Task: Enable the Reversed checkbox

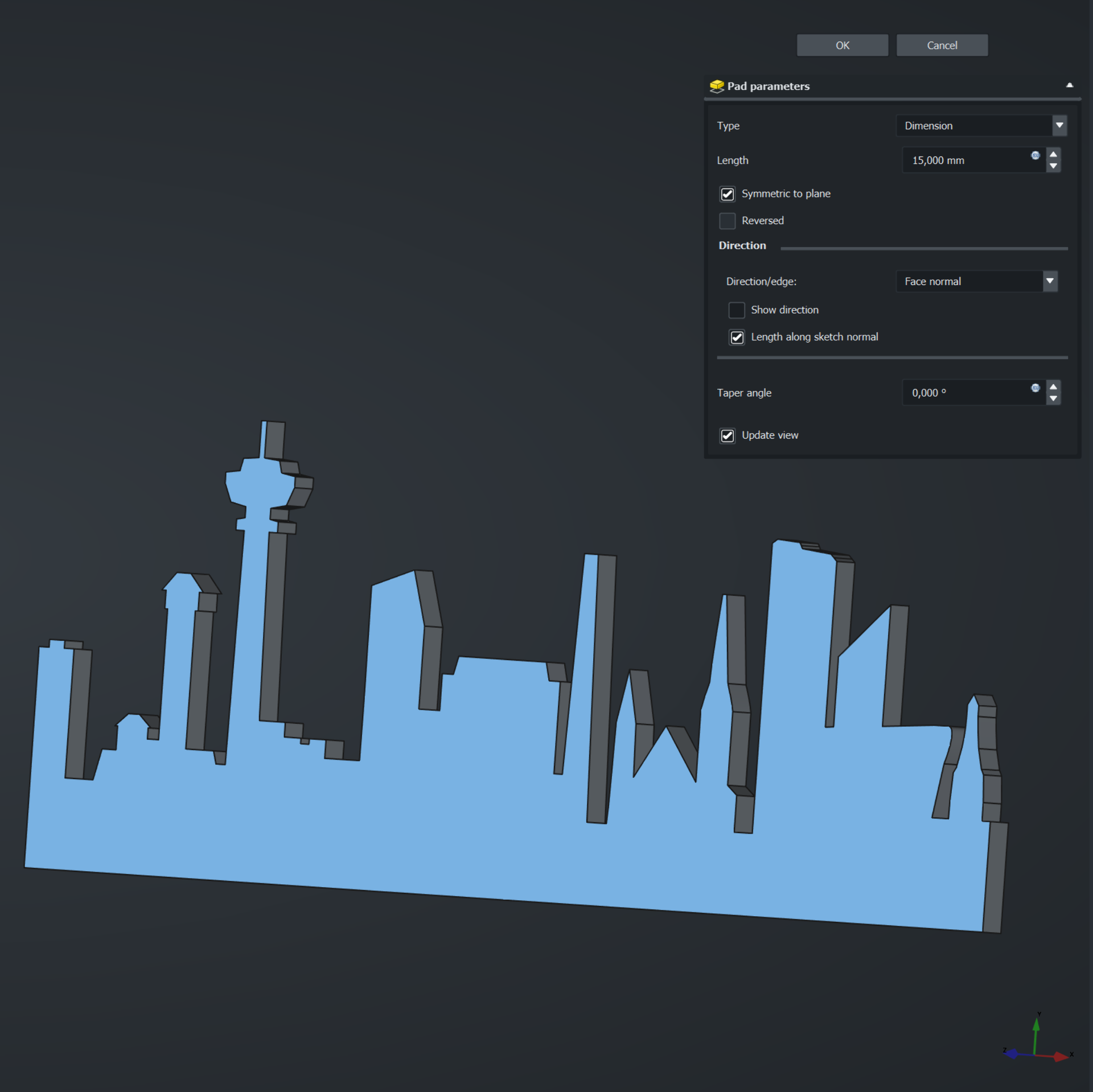Action: pos(727,221)
